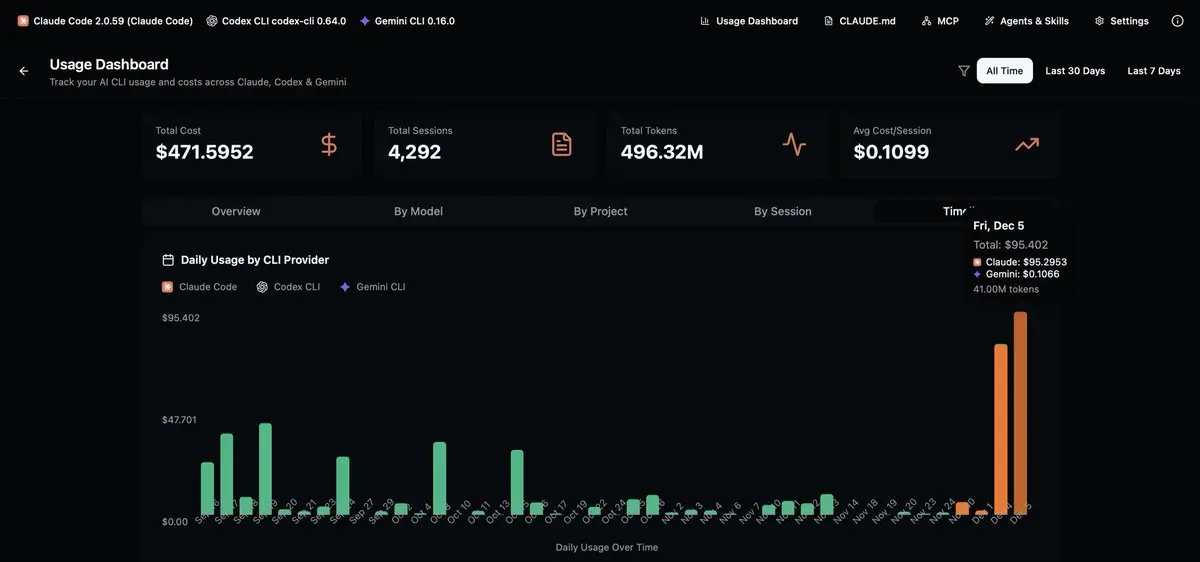The width and height of the screenshot is (1200, 562).
Task: Toggle Claude Code series via legend label
Action: click(208, 287)
